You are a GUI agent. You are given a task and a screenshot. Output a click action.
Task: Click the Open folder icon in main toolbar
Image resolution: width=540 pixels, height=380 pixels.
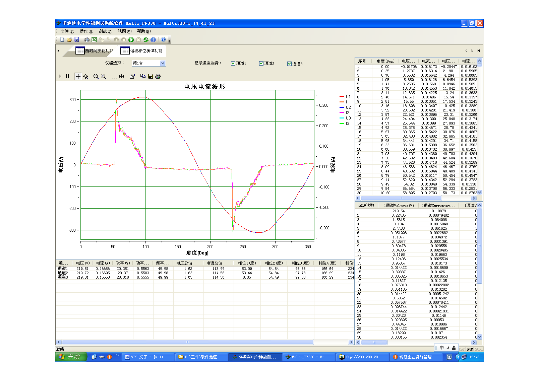pyautogui.click(x=69, y=40)
